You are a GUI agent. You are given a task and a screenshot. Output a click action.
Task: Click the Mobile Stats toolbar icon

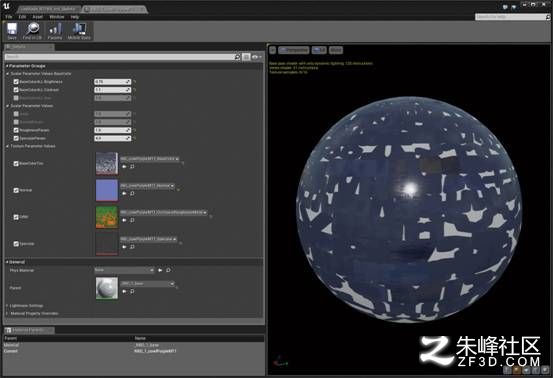[x=79, y=29]
